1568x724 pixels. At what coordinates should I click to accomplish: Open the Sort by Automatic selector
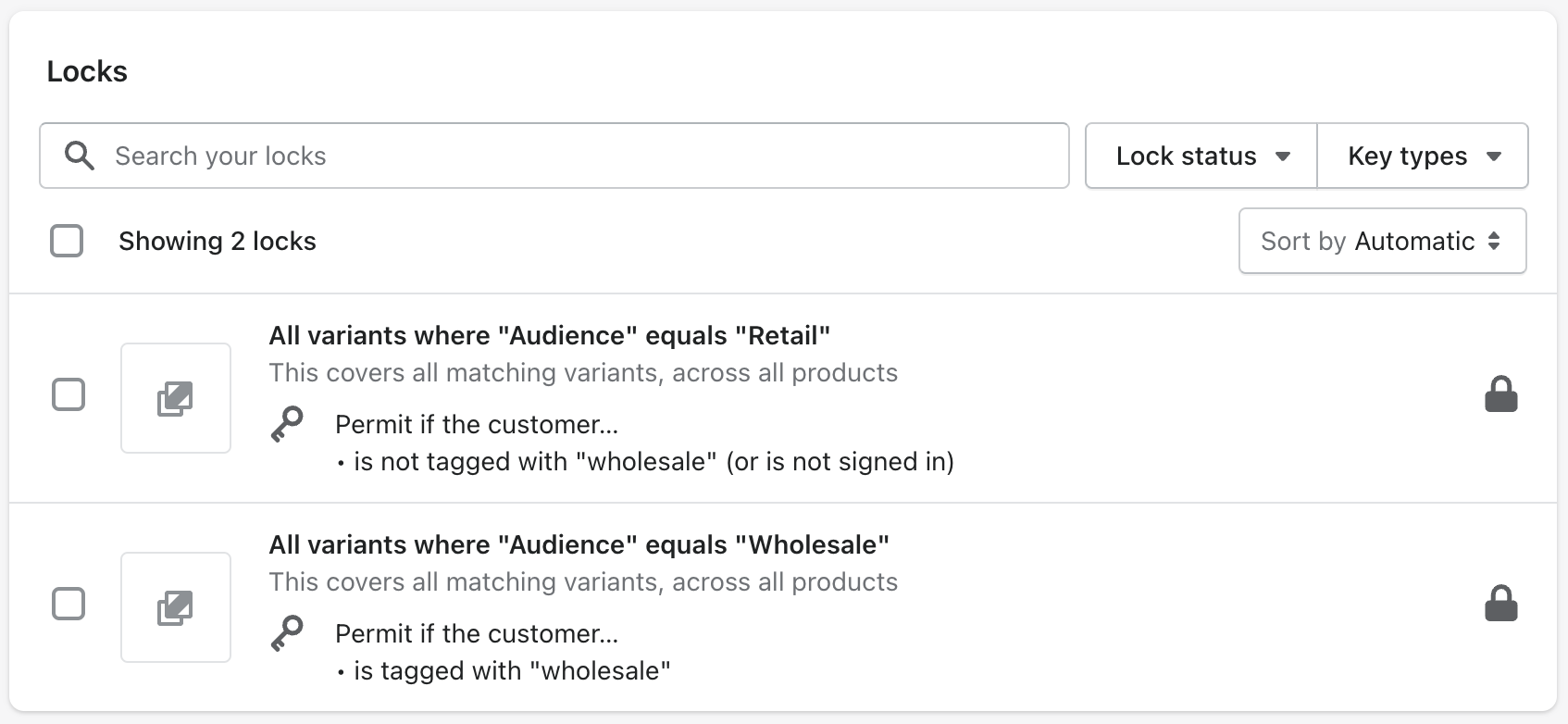tap(1382, 241)
